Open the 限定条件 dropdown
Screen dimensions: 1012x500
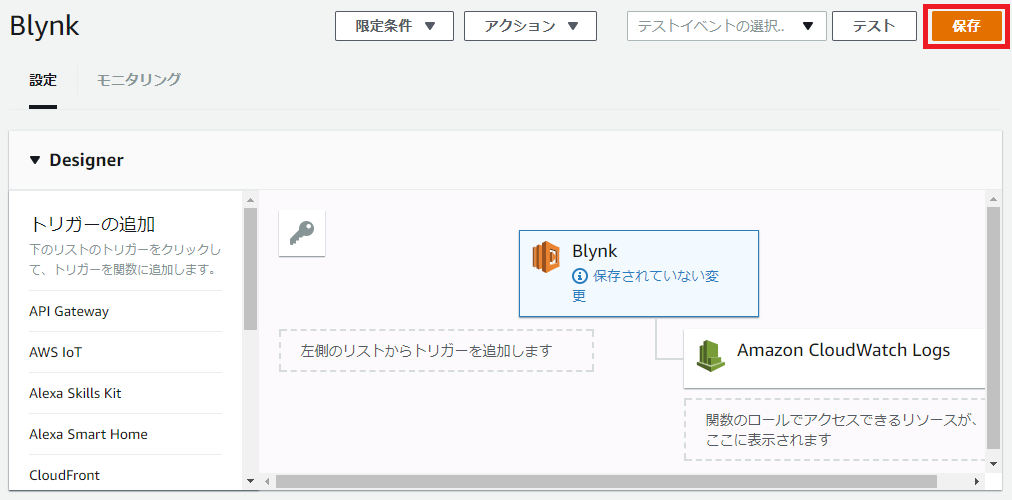click(x=394, y=26)
